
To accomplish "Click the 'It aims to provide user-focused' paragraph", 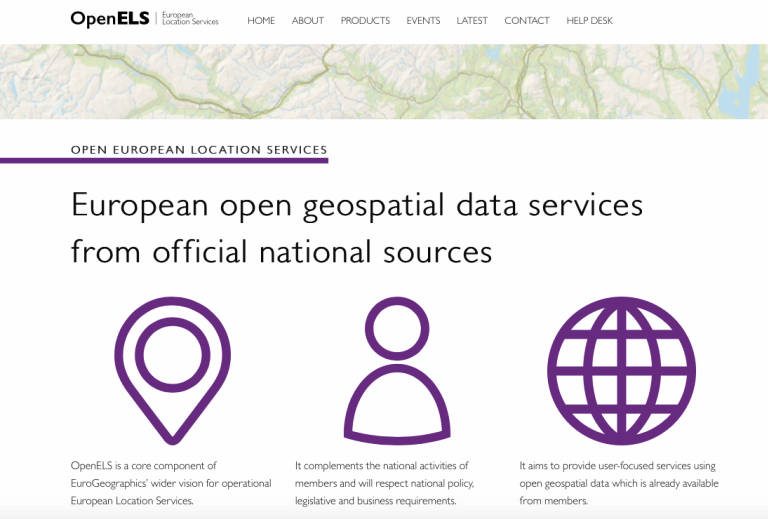I will (619, 483).
